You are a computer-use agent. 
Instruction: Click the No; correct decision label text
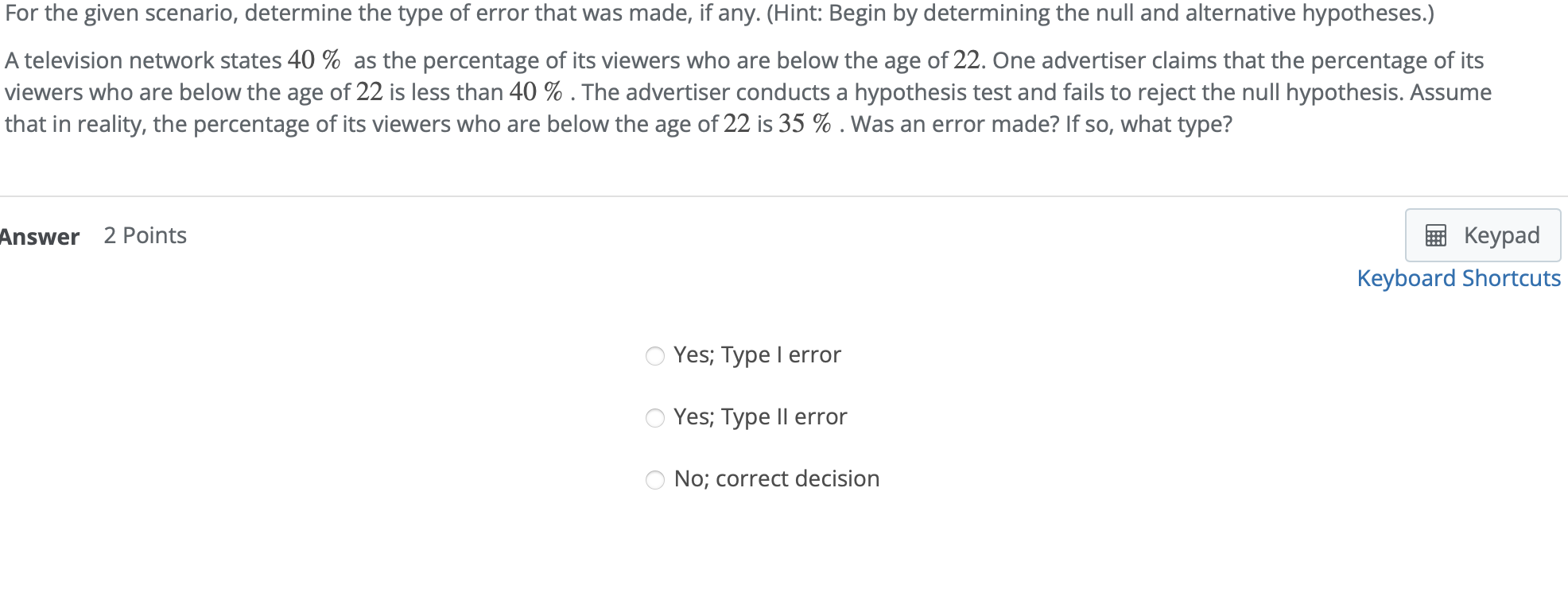(776, 478)
